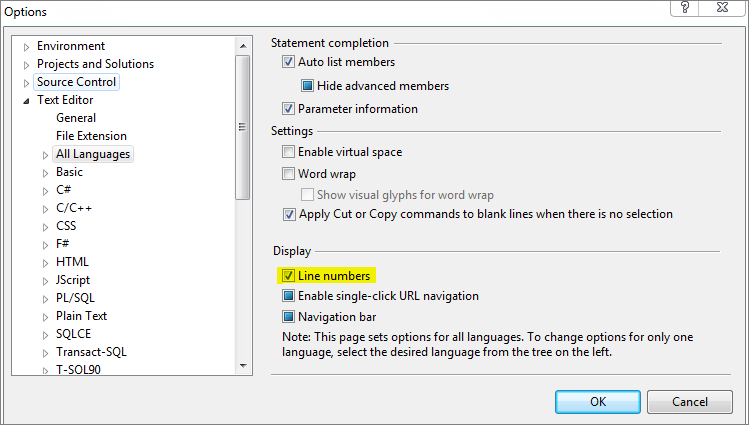Toggle the Parameter information checkbox

(288, 109)
